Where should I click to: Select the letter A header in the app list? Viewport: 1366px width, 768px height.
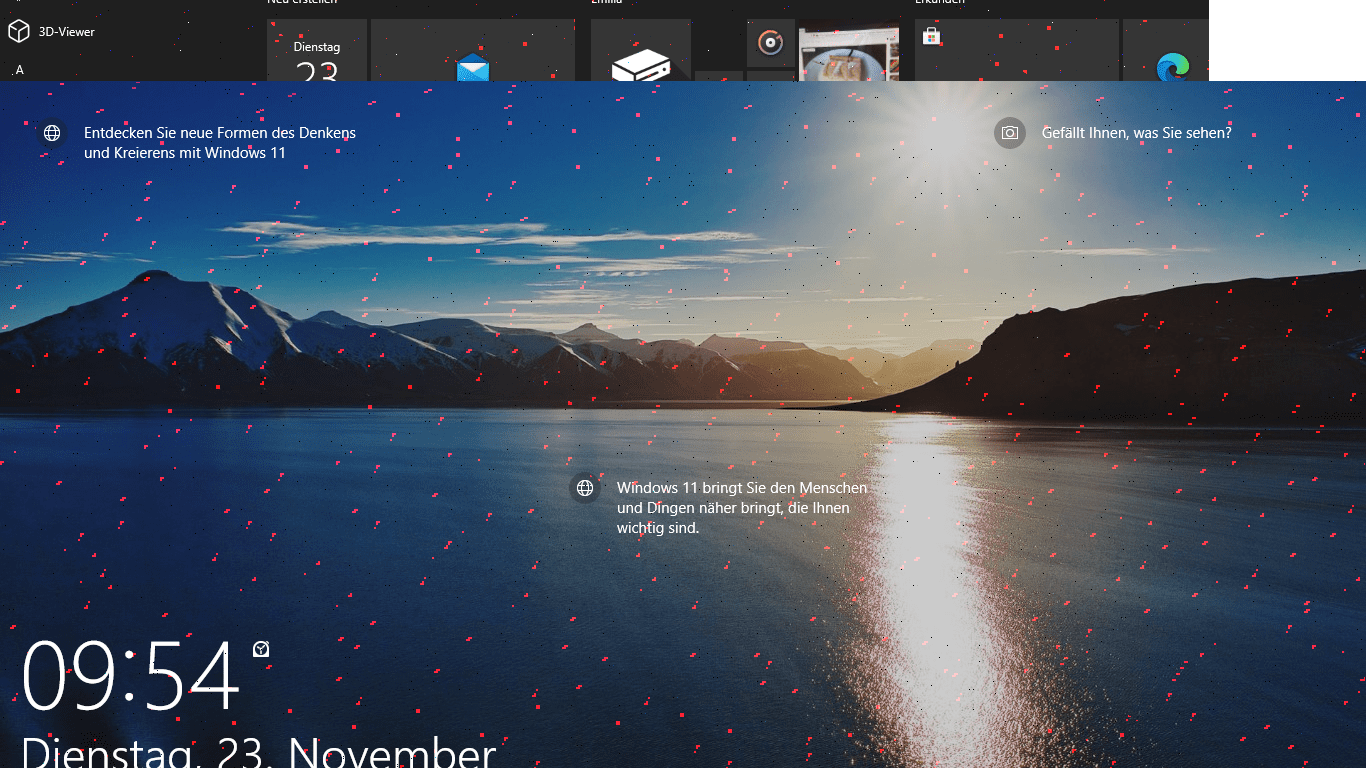(x=19, y=70)
